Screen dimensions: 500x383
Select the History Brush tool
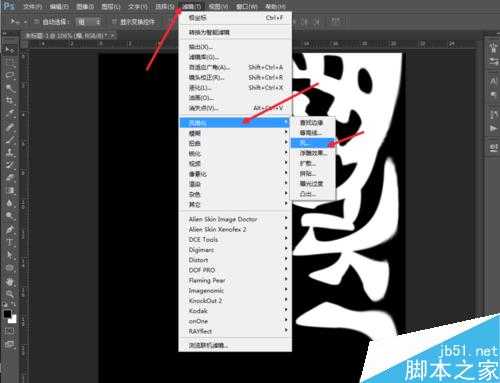coord(10,165)
